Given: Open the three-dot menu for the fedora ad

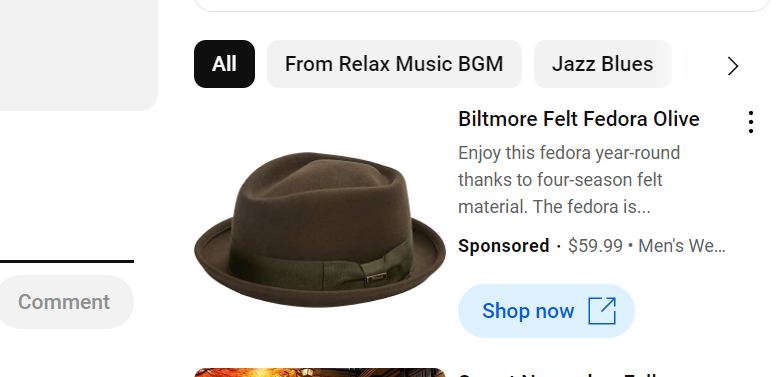Looking at the screenshot, I should tap(751, 122).
